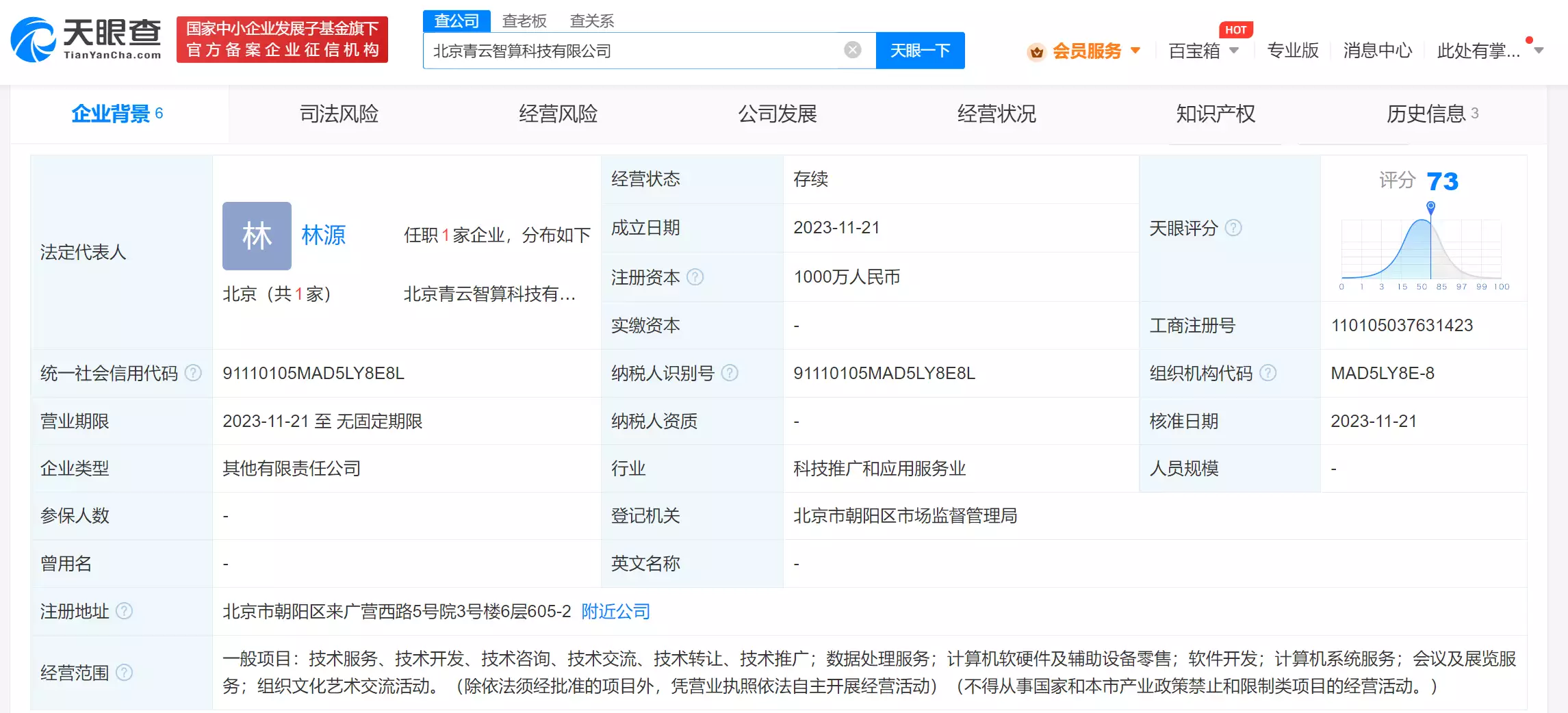Click the 会员服务 crown icon

[1037, 51]
